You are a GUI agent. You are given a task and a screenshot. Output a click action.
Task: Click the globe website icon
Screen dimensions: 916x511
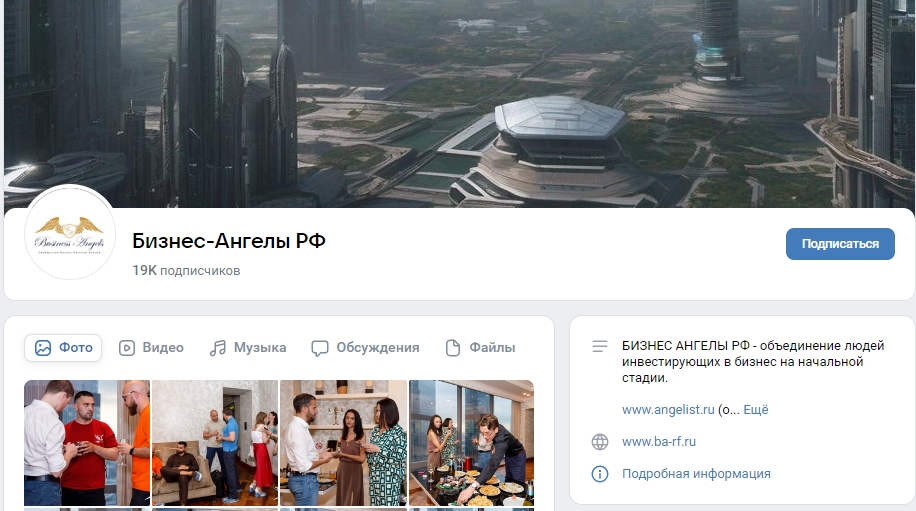point(600,442)
